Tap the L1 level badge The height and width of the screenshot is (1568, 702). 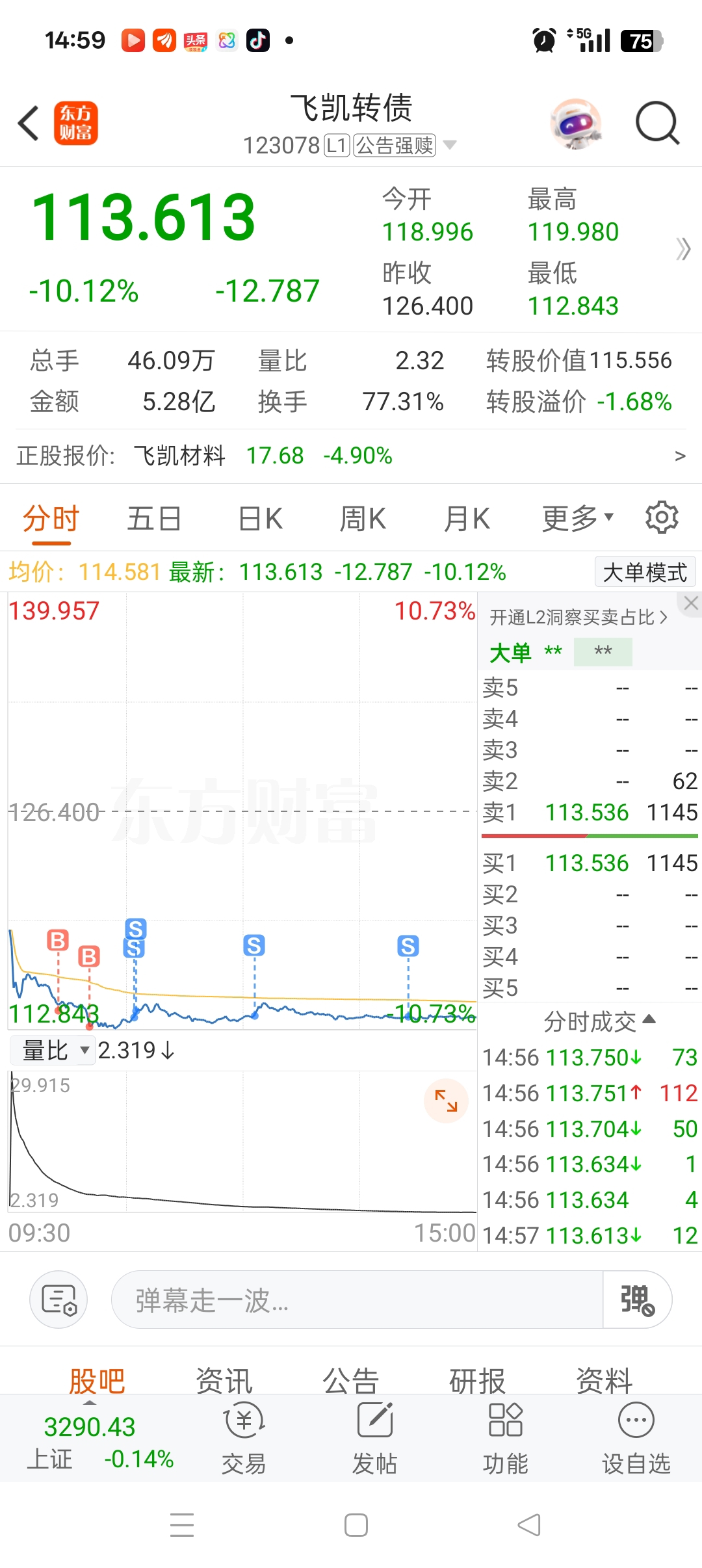pyautogui.click(x=337, y=145)
